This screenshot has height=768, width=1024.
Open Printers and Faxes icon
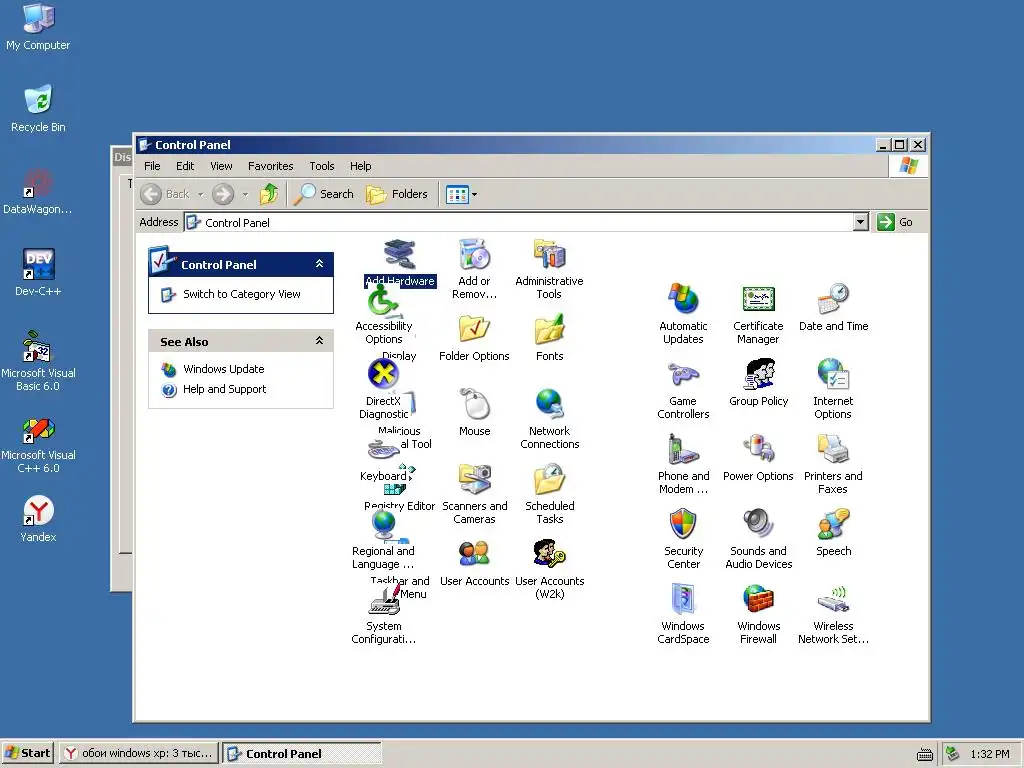coord(833,450)
